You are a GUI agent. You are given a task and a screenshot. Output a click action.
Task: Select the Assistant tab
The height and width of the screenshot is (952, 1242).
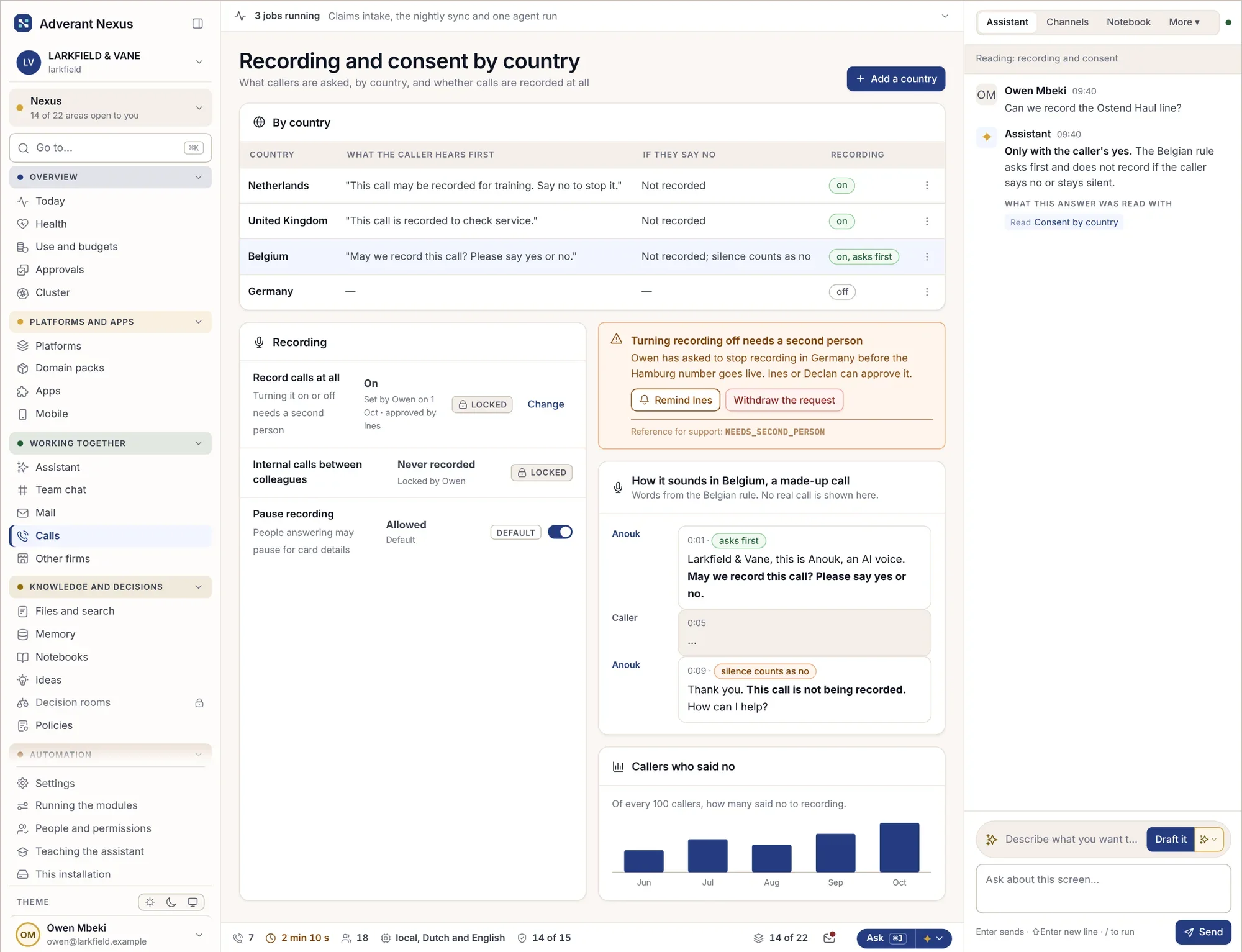point(1007,22)
